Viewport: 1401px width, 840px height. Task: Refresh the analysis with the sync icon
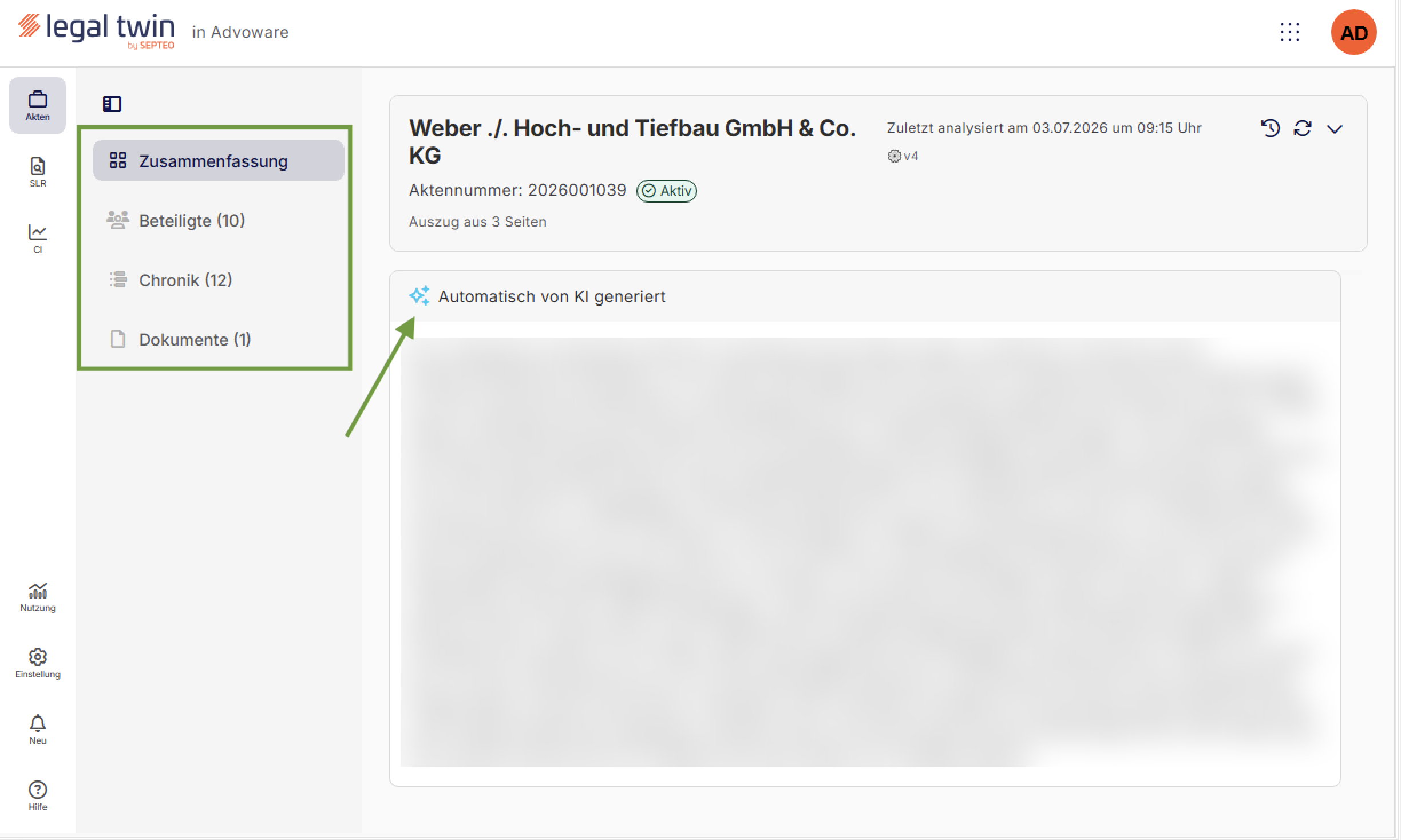1303,128
